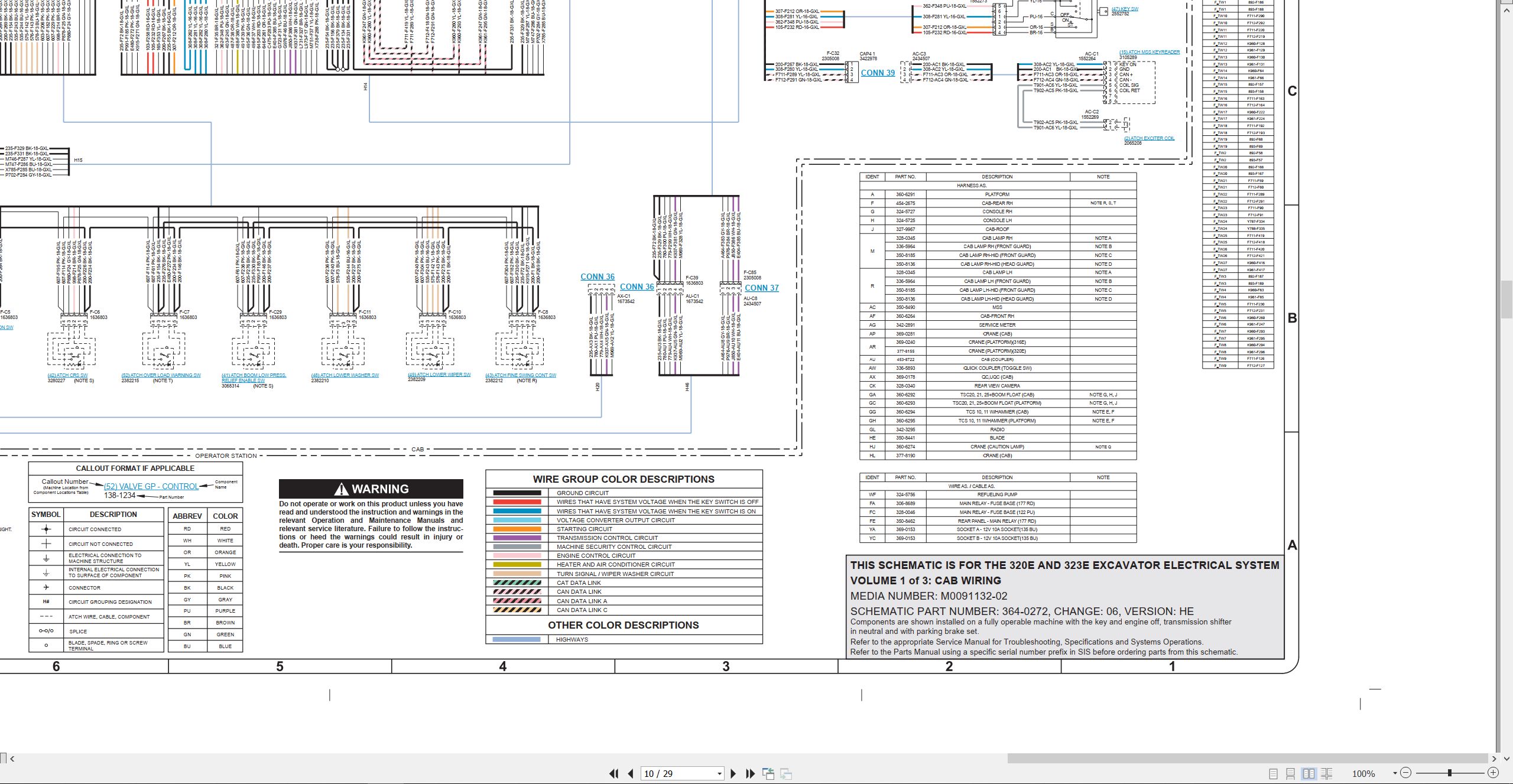Click 'SERVICE METER' description cell

coord(997,325)
